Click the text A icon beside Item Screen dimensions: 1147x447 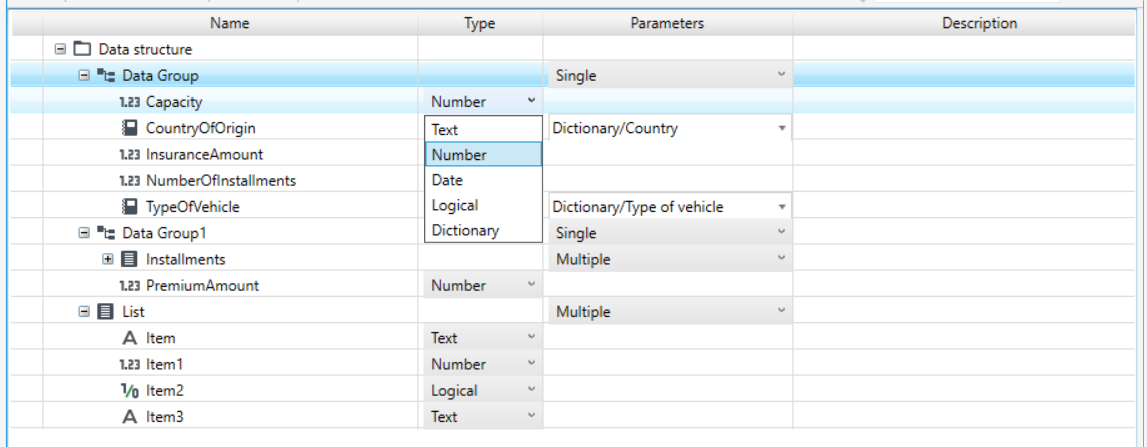(129, 338)
